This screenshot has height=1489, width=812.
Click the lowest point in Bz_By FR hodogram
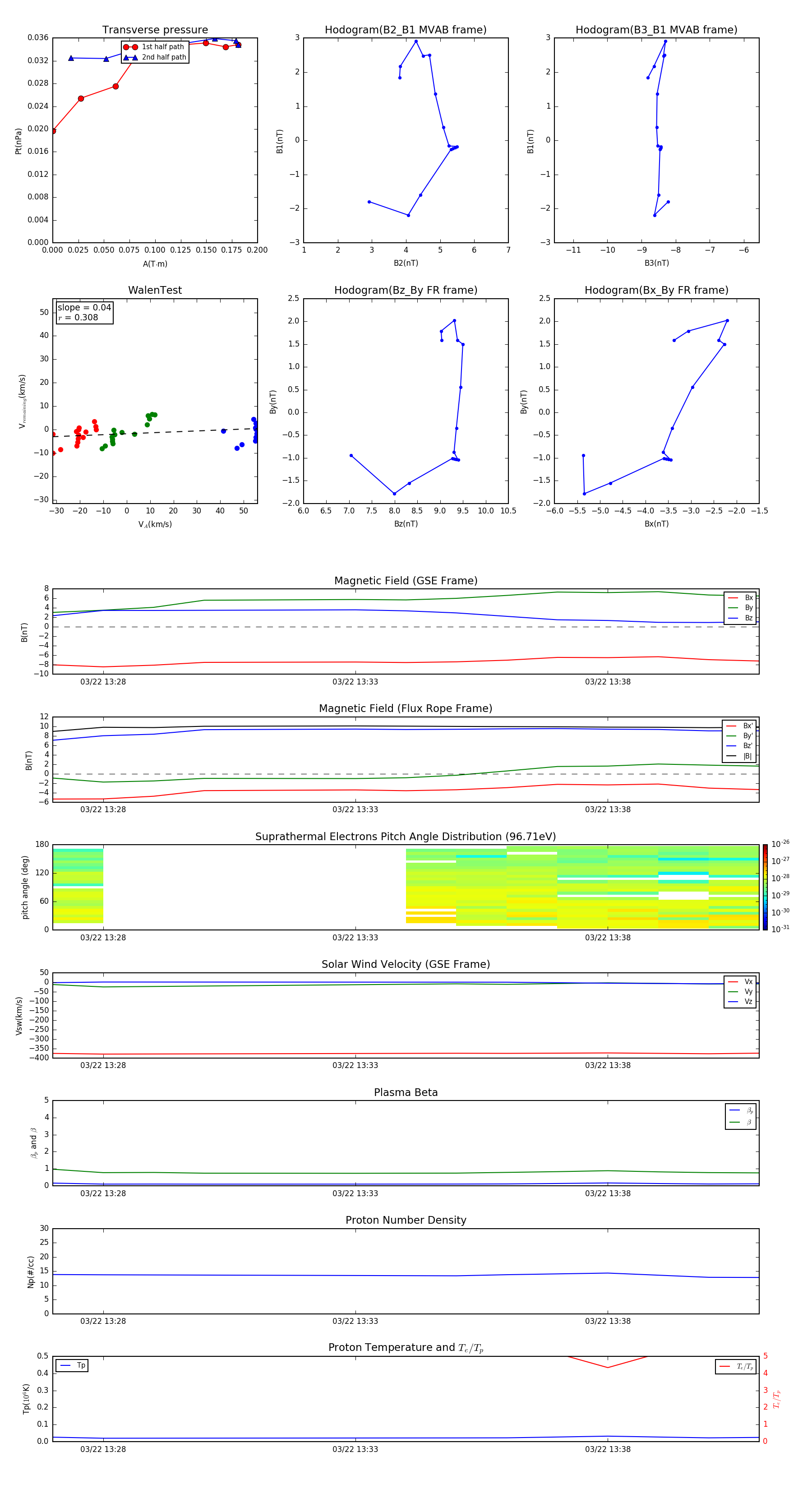pos(395,494)
